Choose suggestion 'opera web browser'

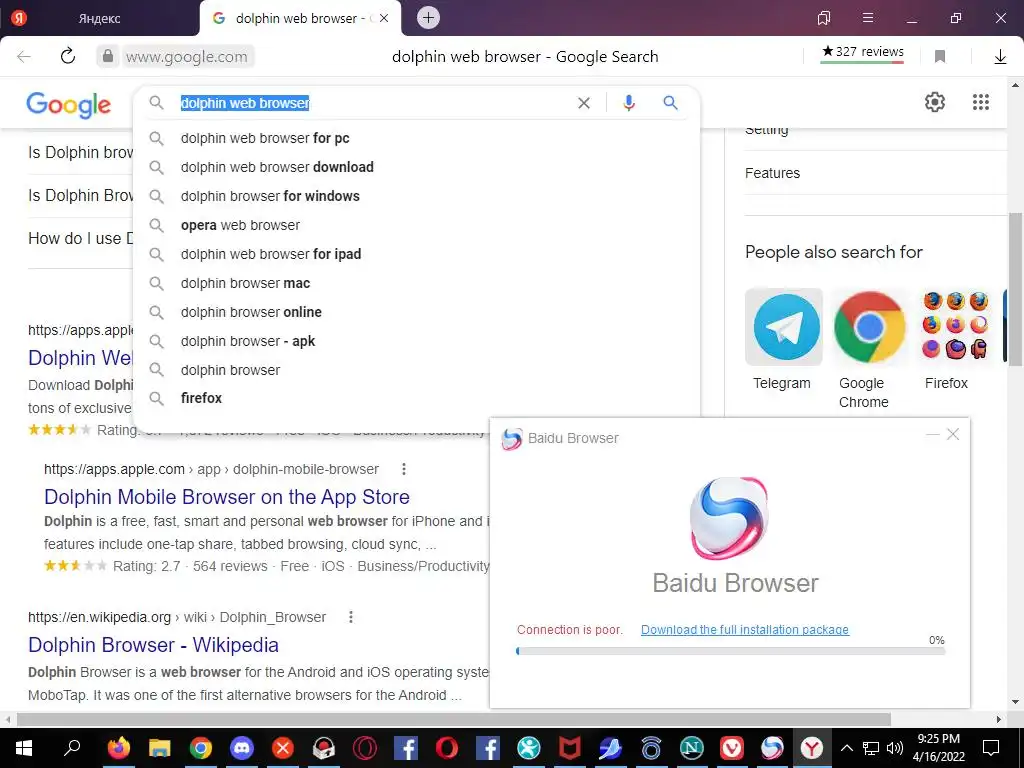click(x=417, y=225)
